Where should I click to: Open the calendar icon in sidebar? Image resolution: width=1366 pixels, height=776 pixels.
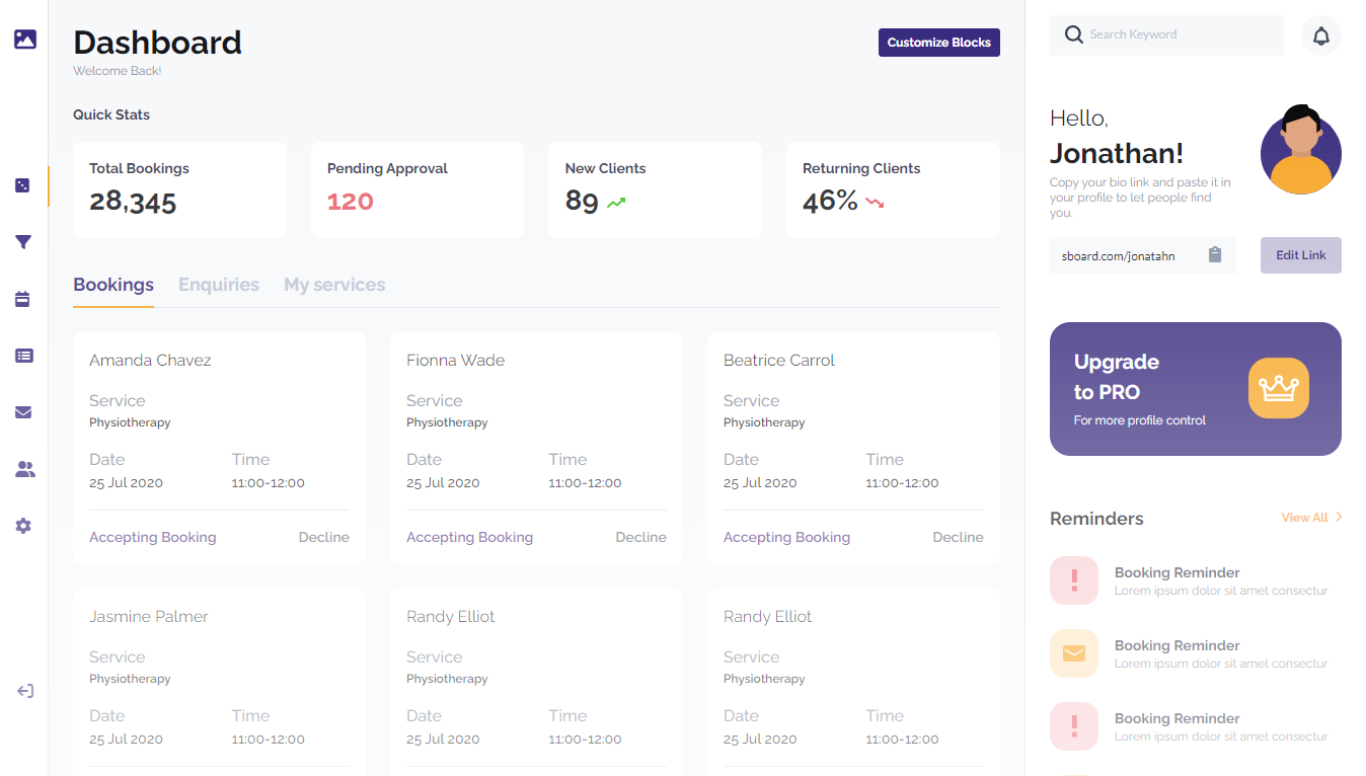(23, 299)
